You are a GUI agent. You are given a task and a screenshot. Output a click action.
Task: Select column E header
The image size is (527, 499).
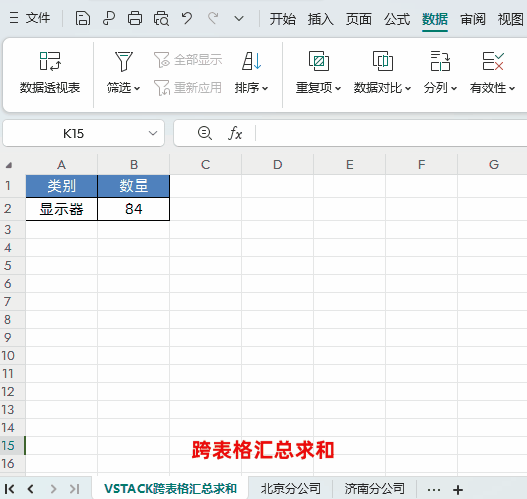pyautogui.click(x=350, y=165)
